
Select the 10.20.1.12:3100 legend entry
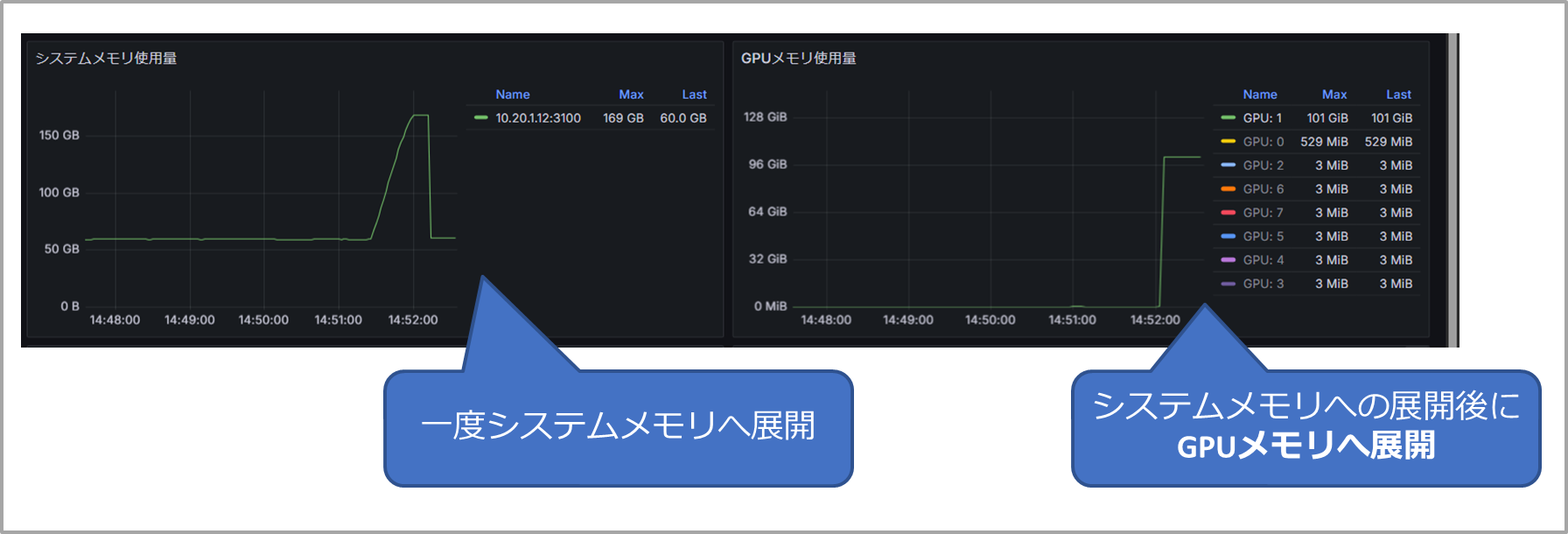(537, 118)
